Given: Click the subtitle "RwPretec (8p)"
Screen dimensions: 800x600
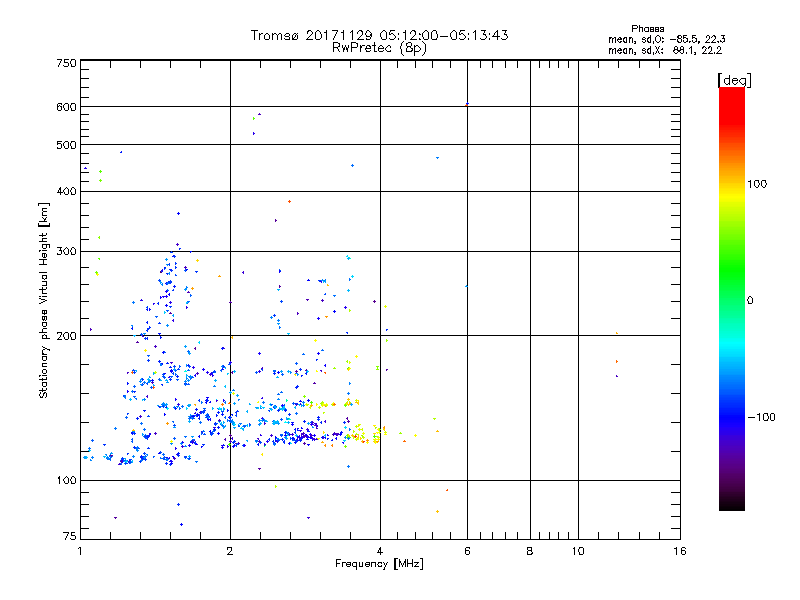Looking at the screenshot, I should tap(379, 48).
